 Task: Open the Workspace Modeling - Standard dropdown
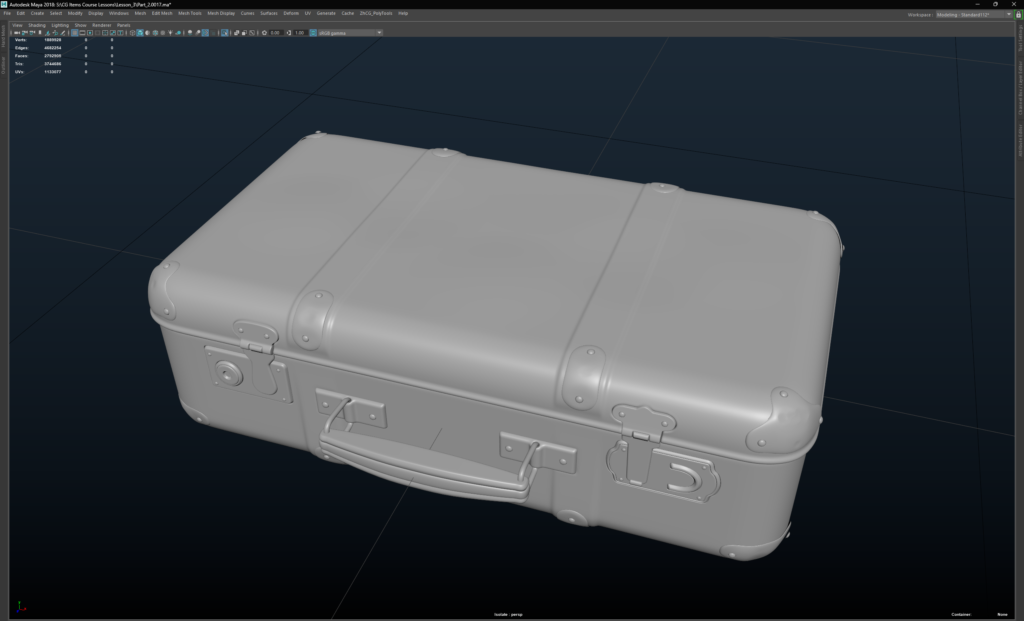[x=974, y=14]
